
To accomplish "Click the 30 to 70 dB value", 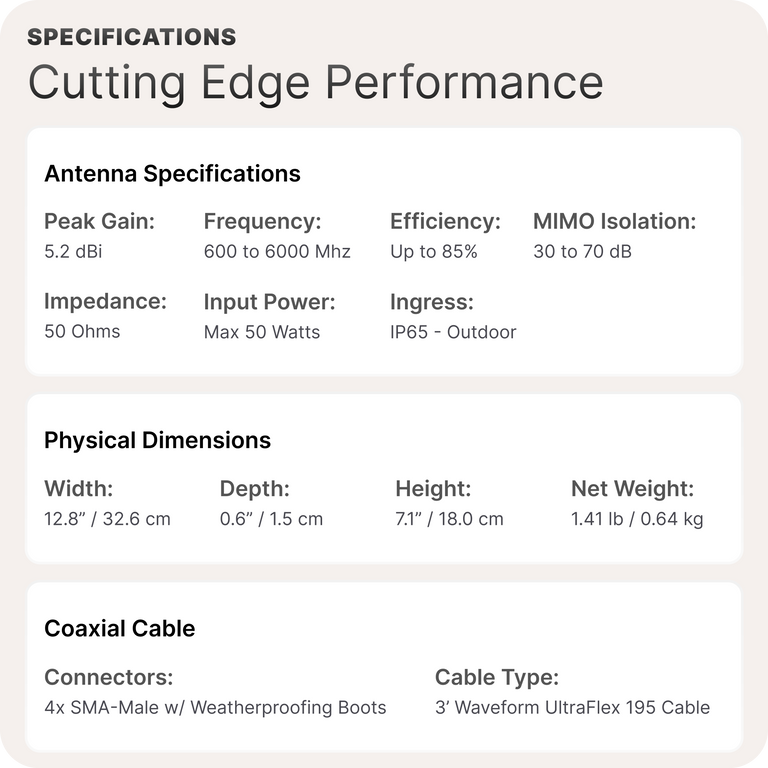I will pyautogui.click(x=582, y=251).
